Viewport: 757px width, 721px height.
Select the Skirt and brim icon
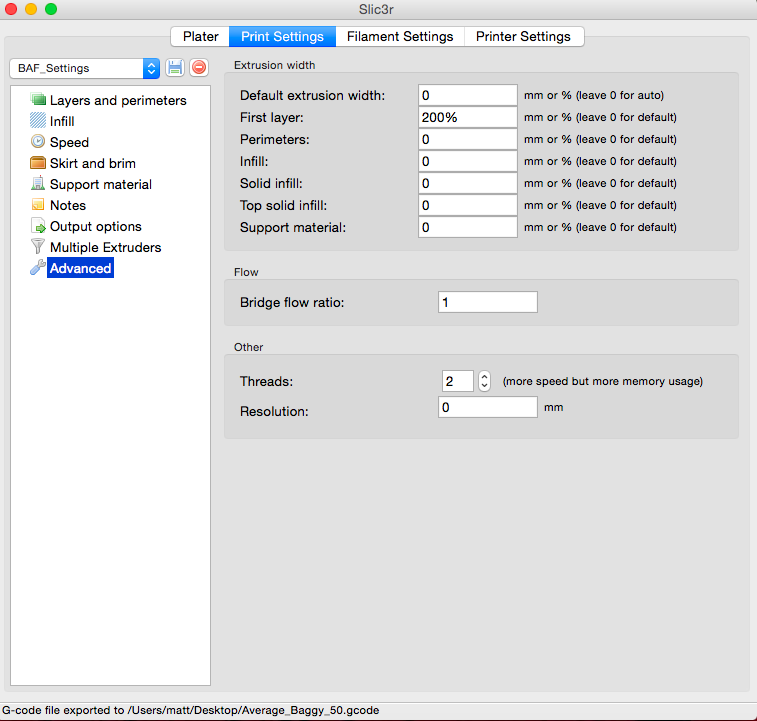pyautogui.click(x=38, y=163)
